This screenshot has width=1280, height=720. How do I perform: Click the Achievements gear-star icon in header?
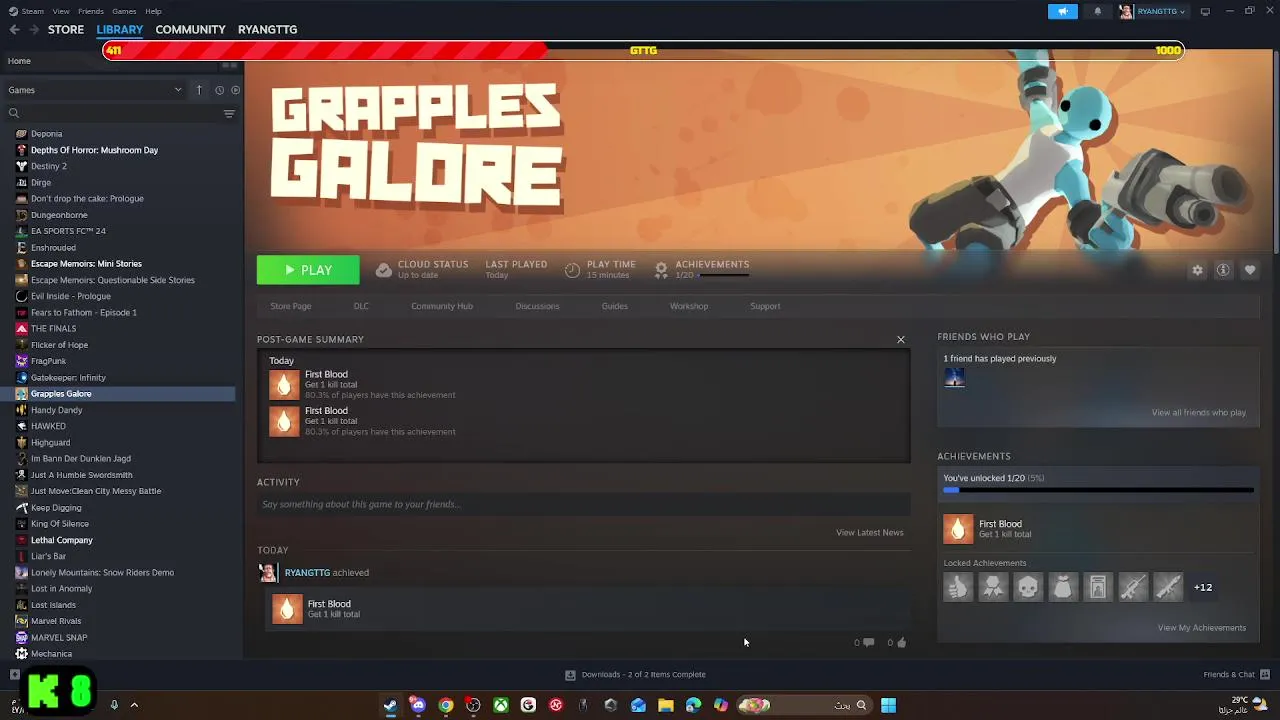coord(661,270)
